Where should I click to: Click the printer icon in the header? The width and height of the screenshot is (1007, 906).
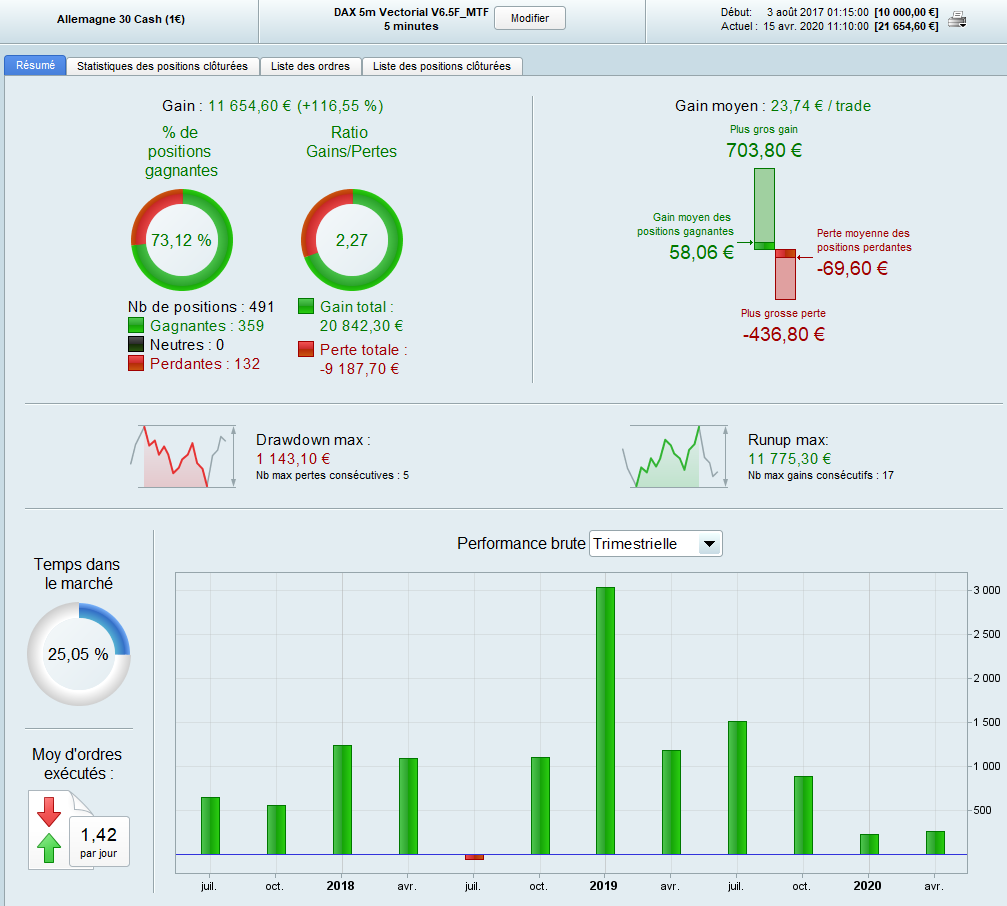[958, 20]
